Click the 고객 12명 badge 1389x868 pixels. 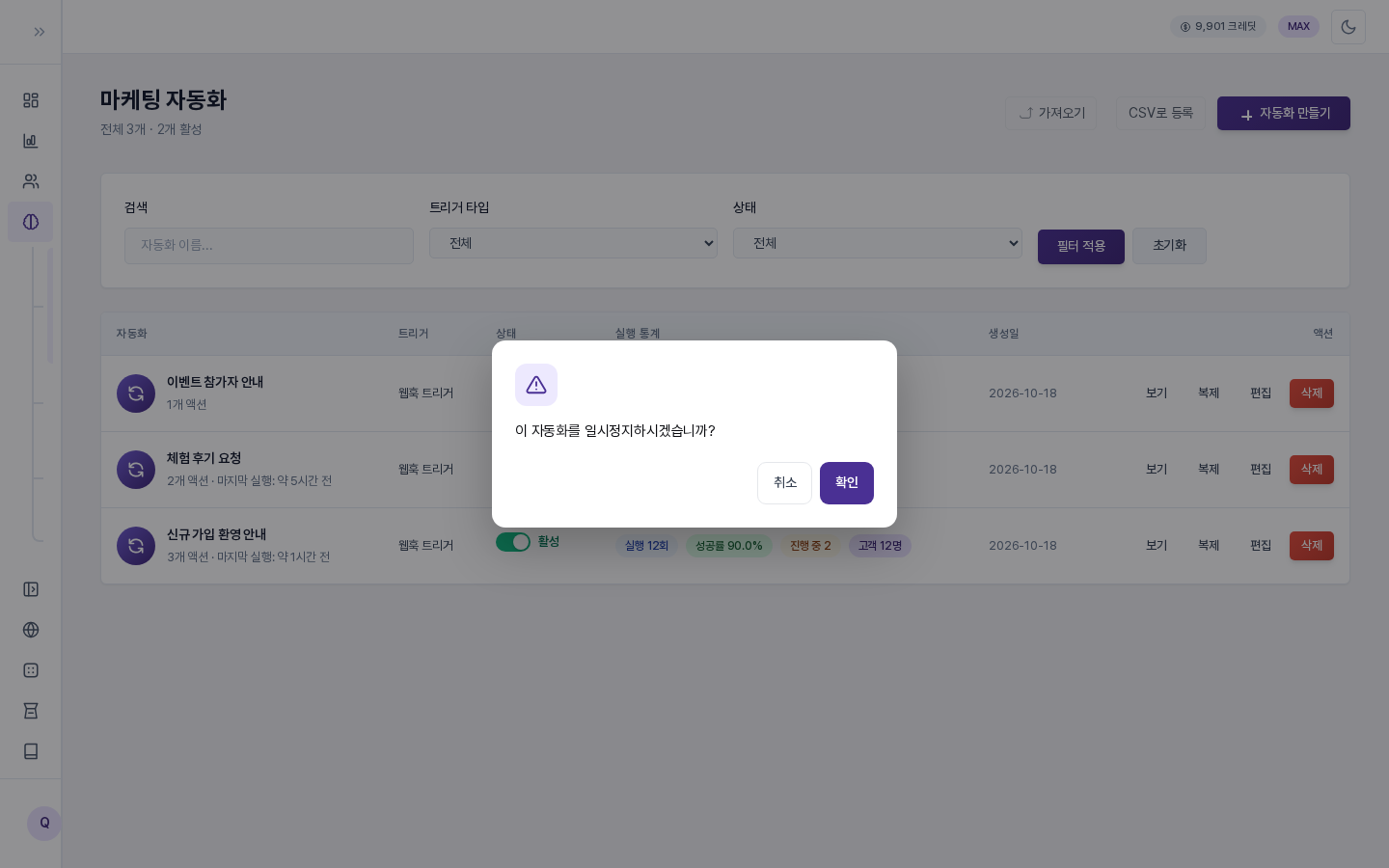point(880,546)
